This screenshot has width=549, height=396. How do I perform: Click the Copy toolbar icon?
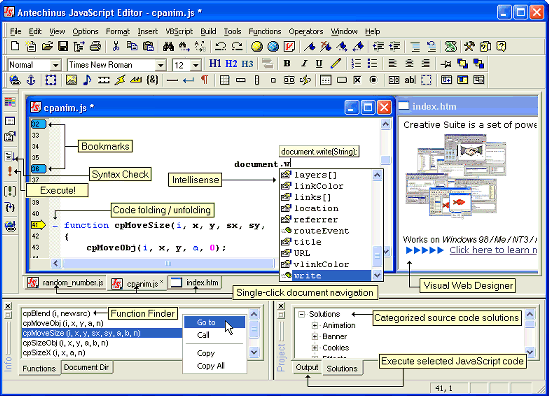point(132,46)
